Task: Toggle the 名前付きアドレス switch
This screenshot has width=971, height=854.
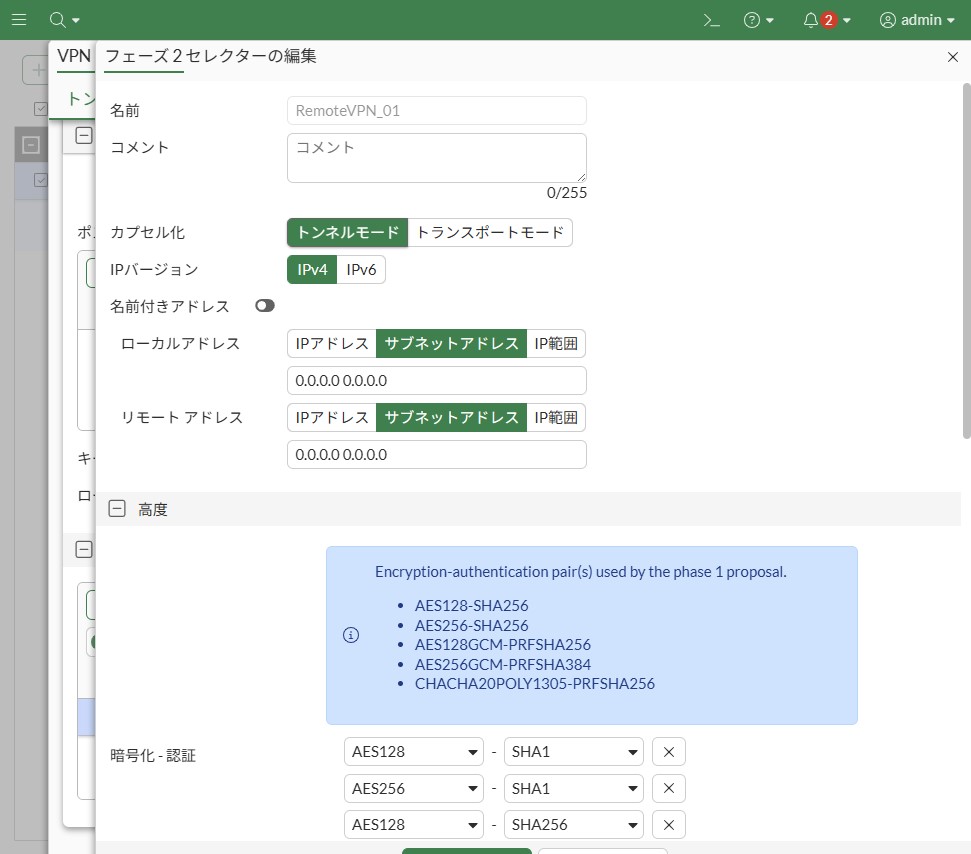Action: click(264, 306)
